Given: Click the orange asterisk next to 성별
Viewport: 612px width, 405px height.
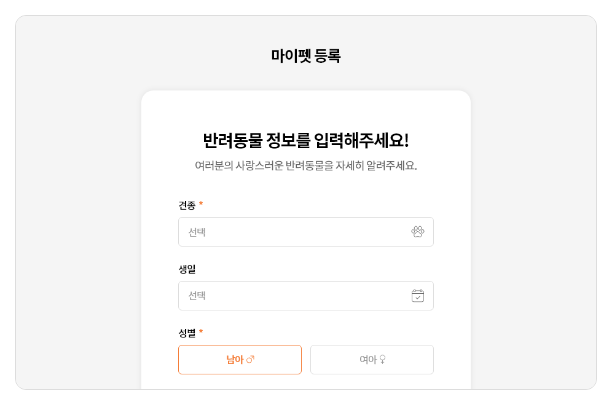Looking at the screenshot, I should (x=201, y=332).
